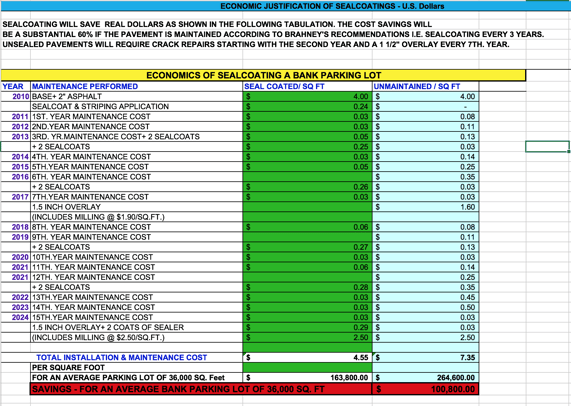Click the paragraph line starting 'SEALCOATING WILL SAVE'
The width and height of the screenshot is (571, 406).
217,24
